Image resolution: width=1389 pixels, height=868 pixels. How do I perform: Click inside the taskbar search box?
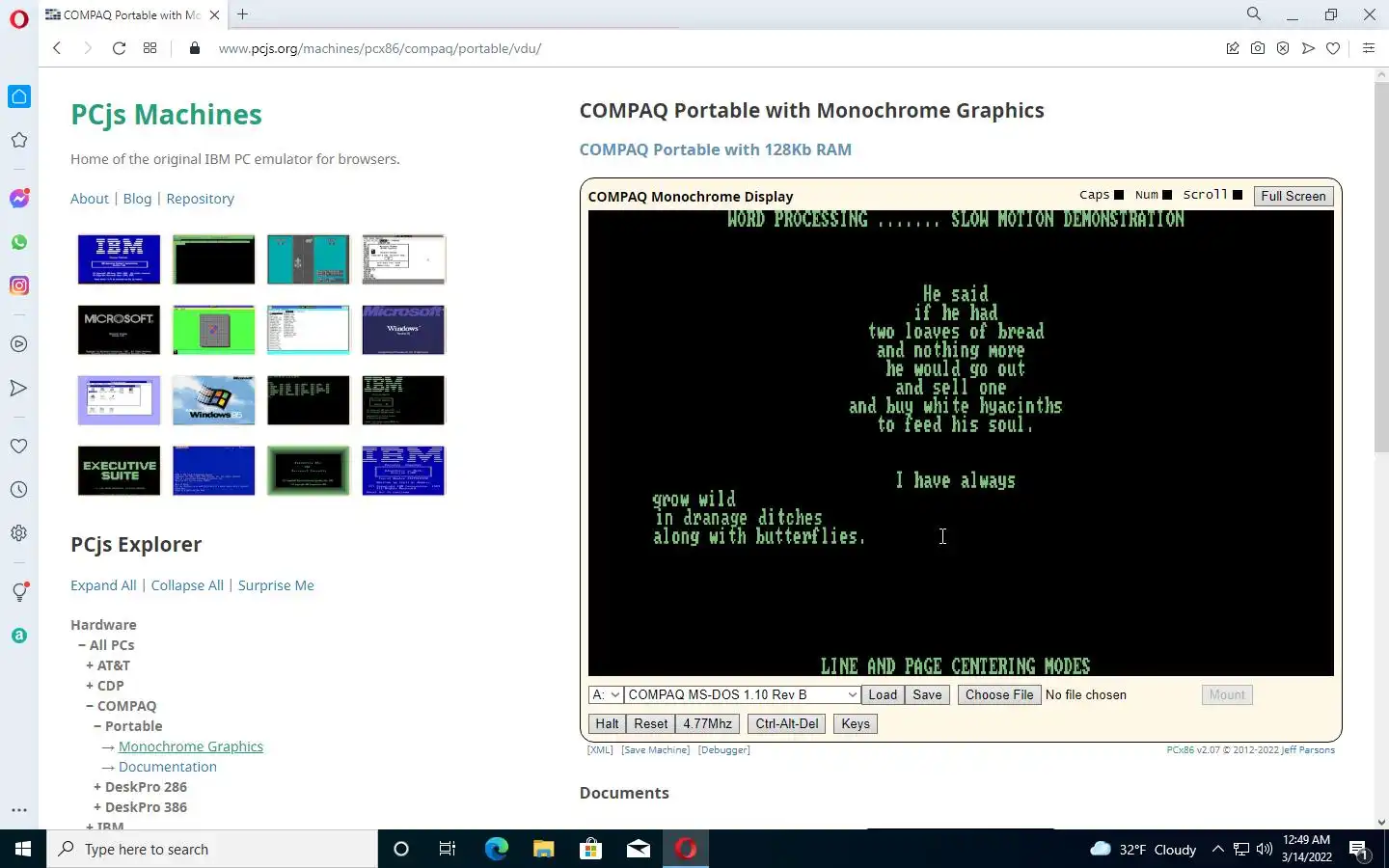tap(212, 849)
